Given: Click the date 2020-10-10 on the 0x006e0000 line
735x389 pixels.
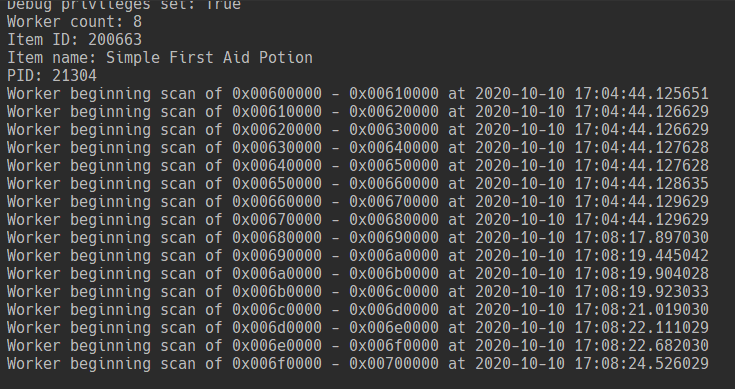Looking at the screenshot, I should [520, 346].
